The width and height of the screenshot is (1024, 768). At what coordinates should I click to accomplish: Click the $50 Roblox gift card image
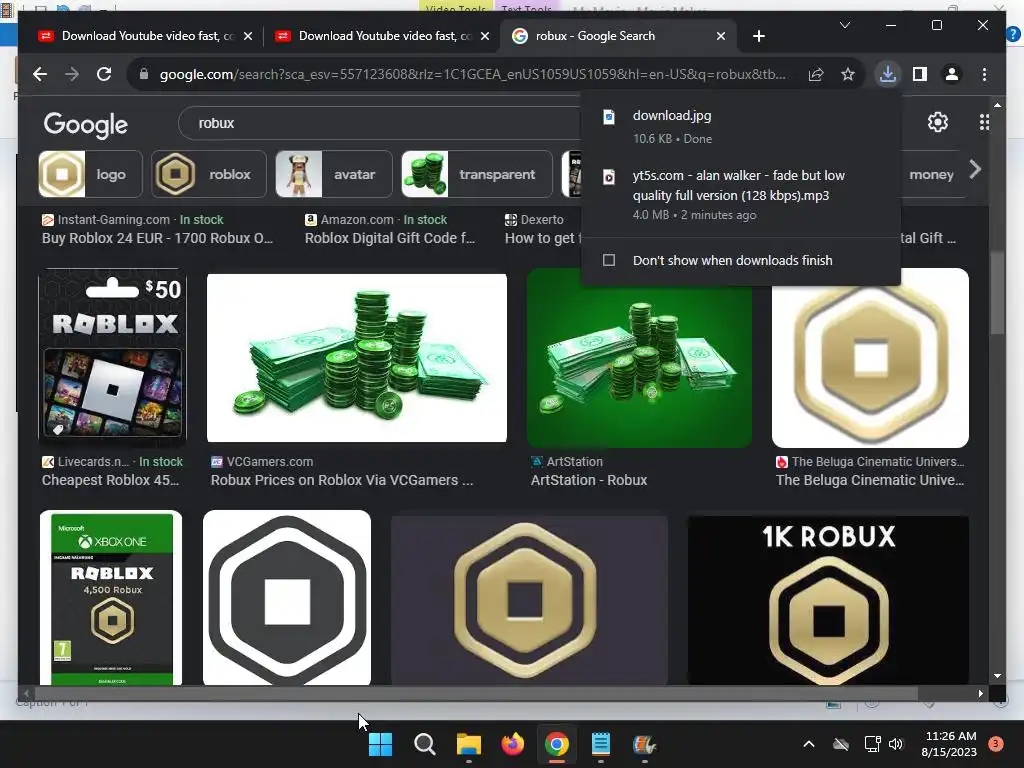112,356
